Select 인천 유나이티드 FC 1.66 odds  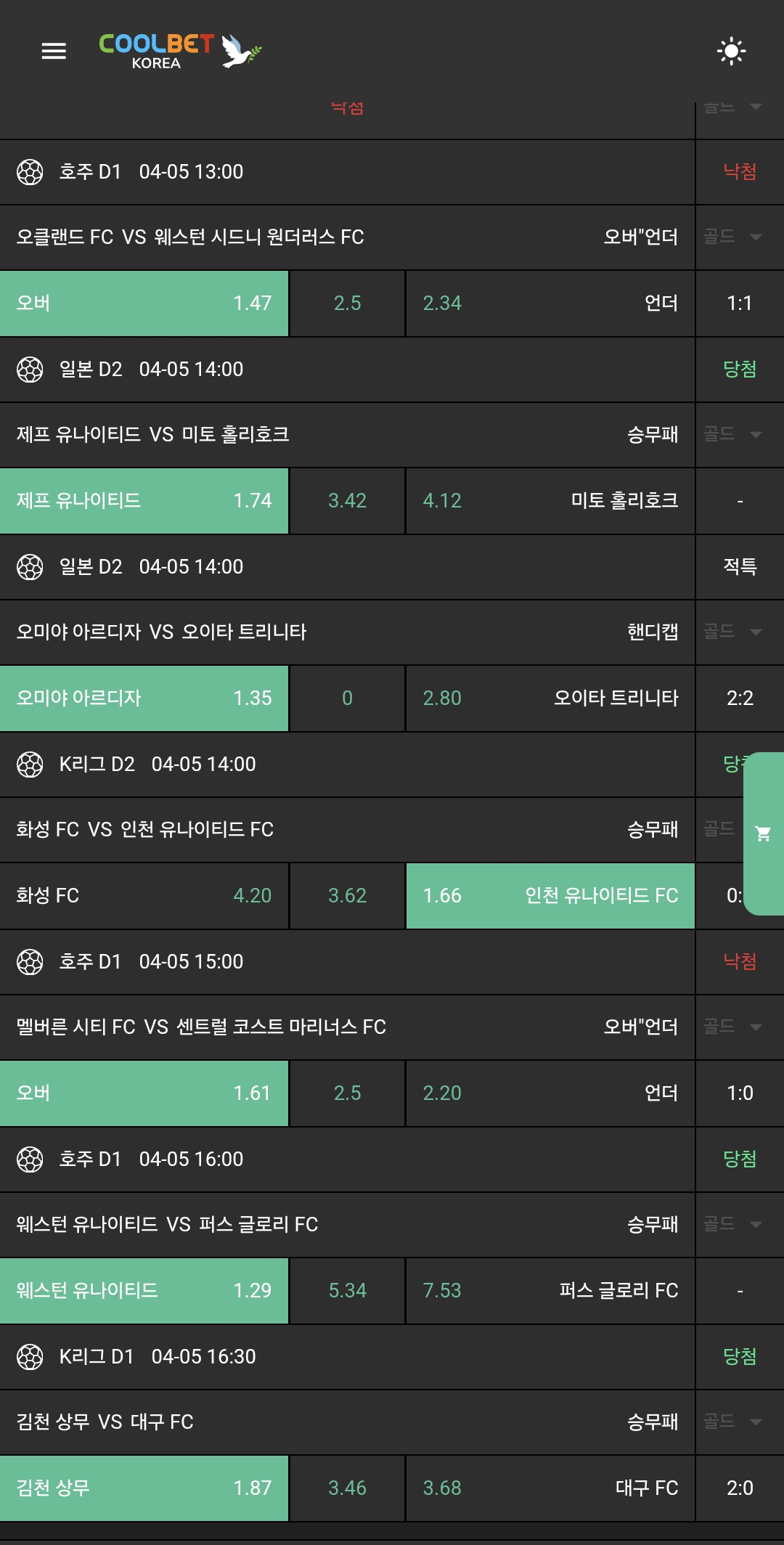pyautogui.click(x=550, y=896)
